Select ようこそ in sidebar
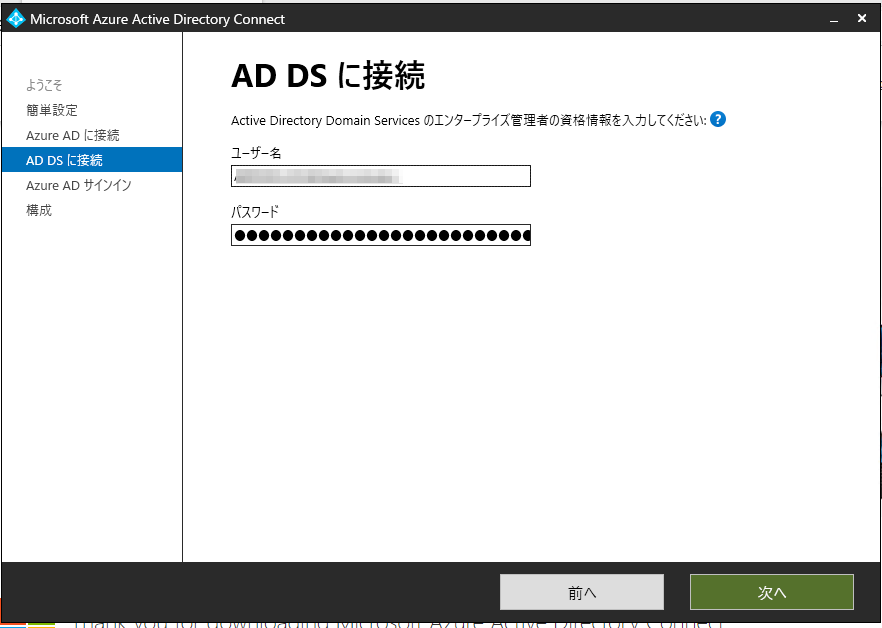The image size is (882, 628). pyautogui.click(x=44, y=85)
